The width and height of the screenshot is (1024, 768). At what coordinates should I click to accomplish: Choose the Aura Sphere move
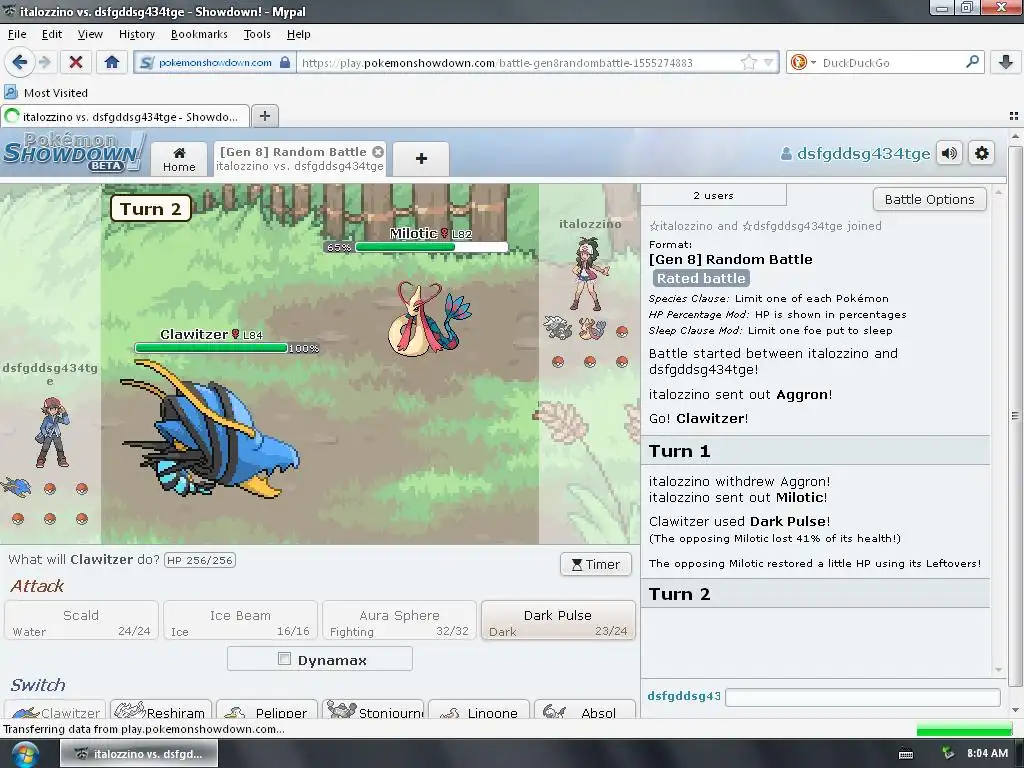(x=399, y=621)
